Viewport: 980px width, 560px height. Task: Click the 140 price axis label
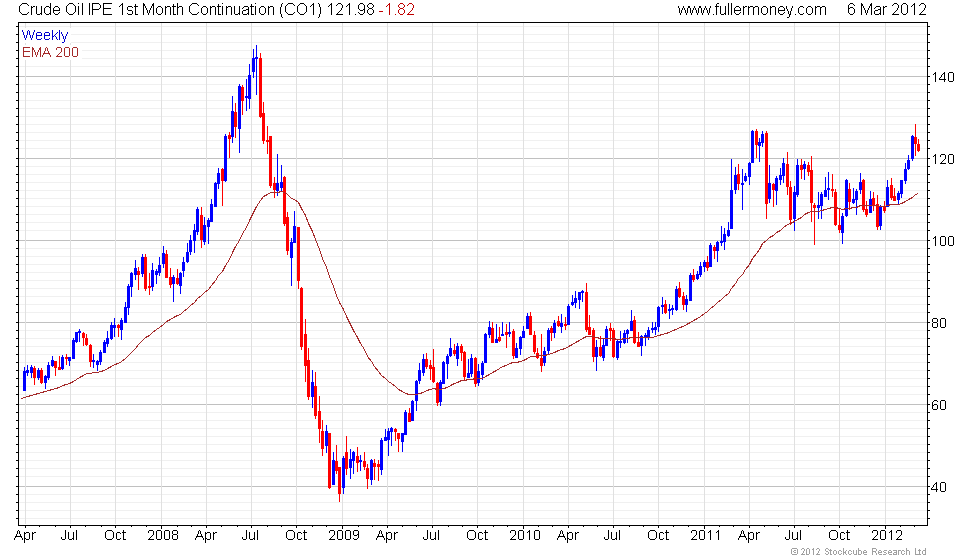tap(942, 78)
